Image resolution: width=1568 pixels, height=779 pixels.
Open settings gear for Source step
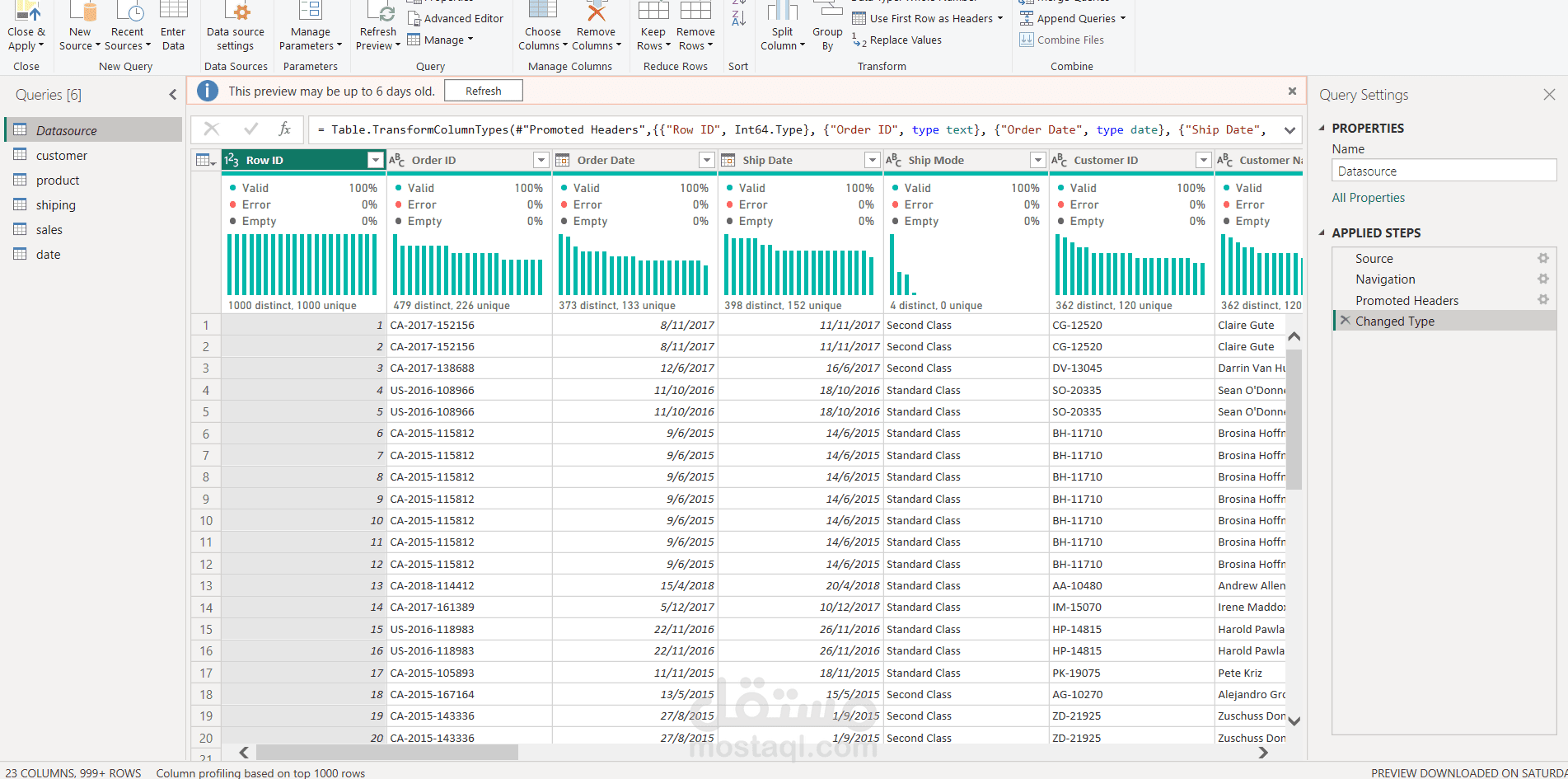pyautogui.click(x=1542, y=258)
